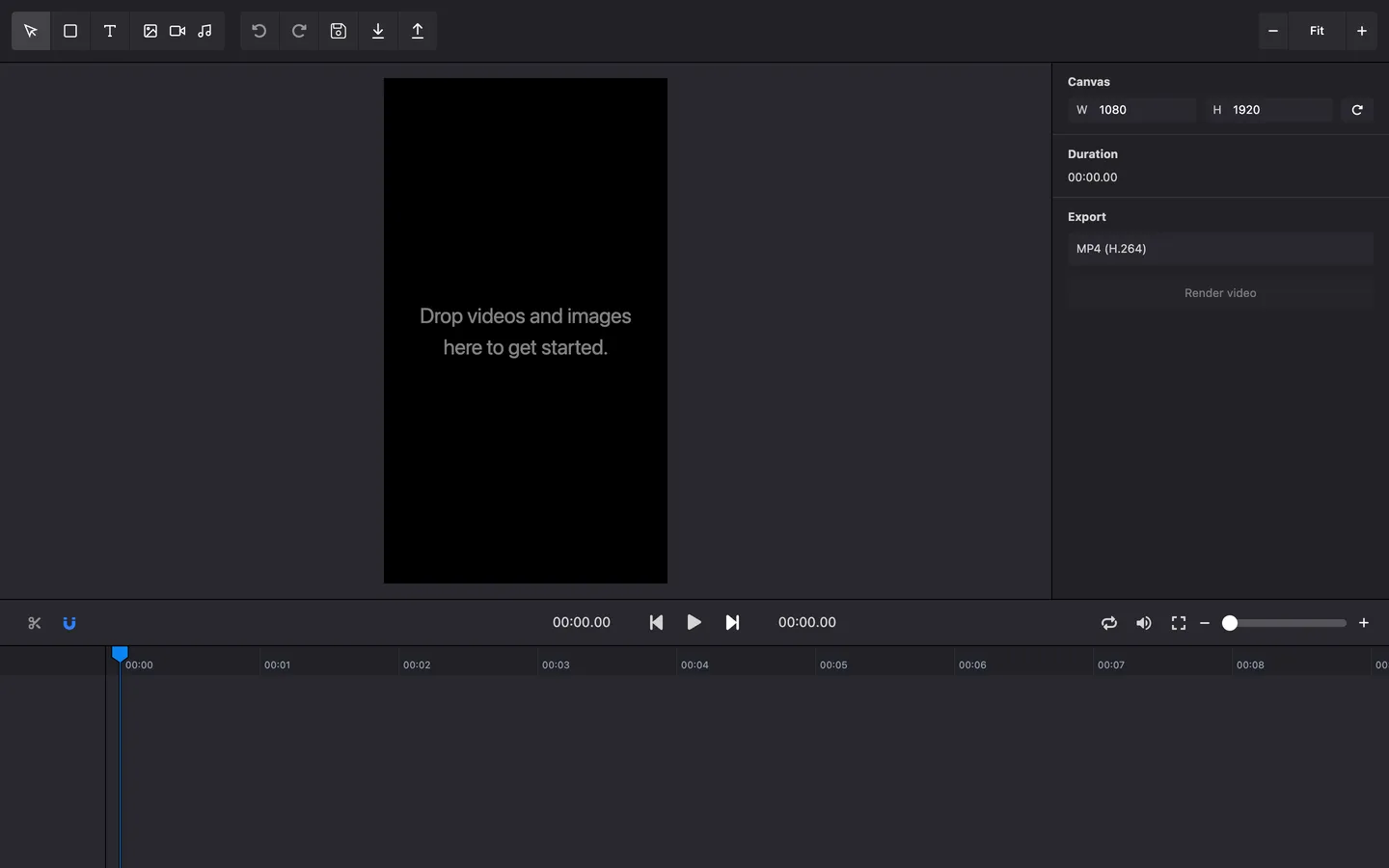The height and width of the screenshot is (868, 1389).
Task: Swap canvas dimensions with rotate icon
Action: [1357, 110]
